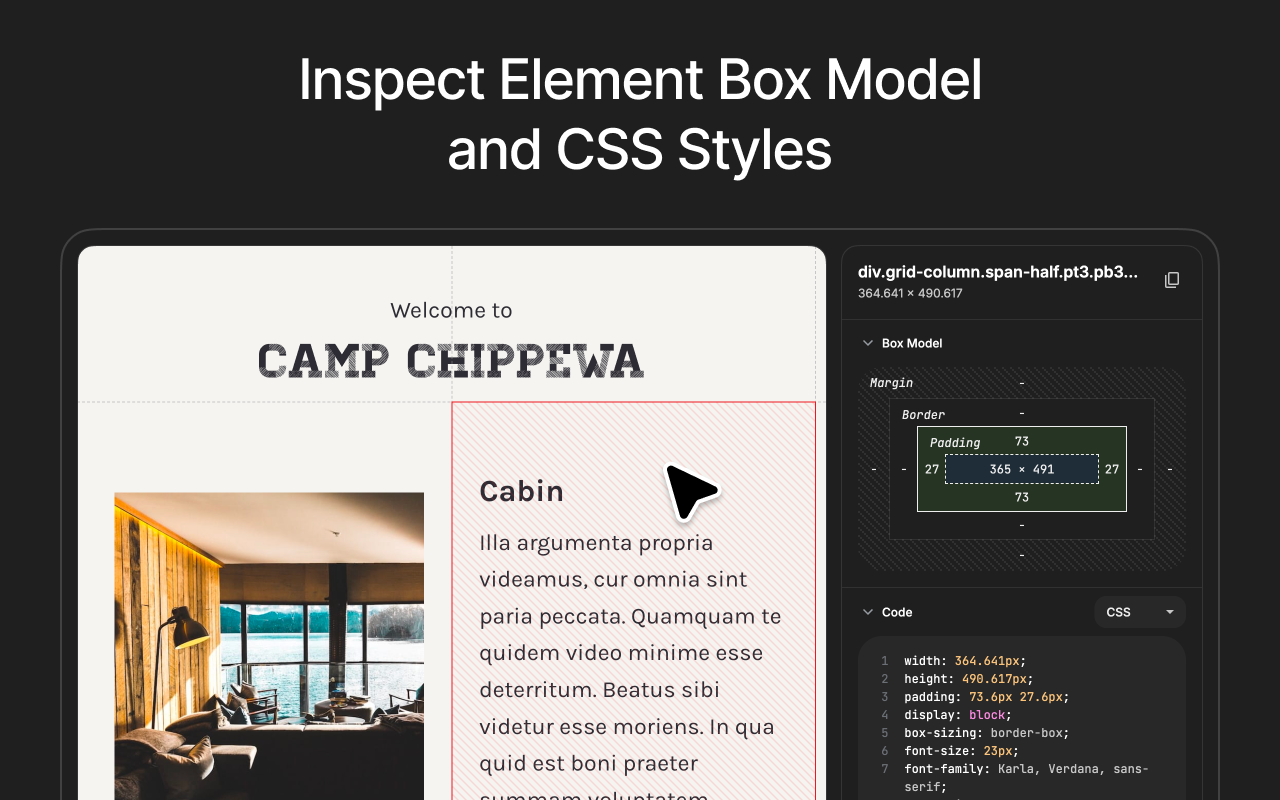Select the display: block code line
The width and height of the screenshot is (1280, 800).
pos(958,715)
